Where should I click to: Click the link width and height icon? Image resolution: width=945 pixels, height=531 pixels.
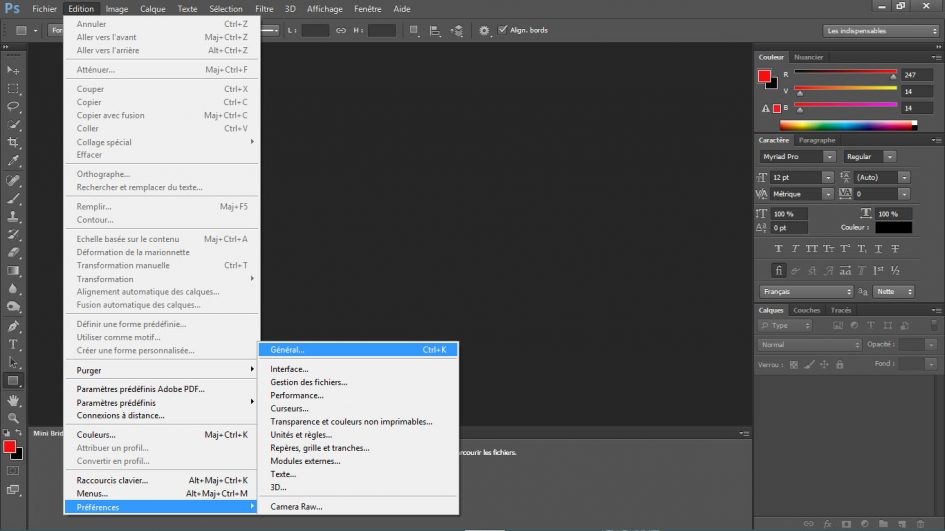click(341, 30)
